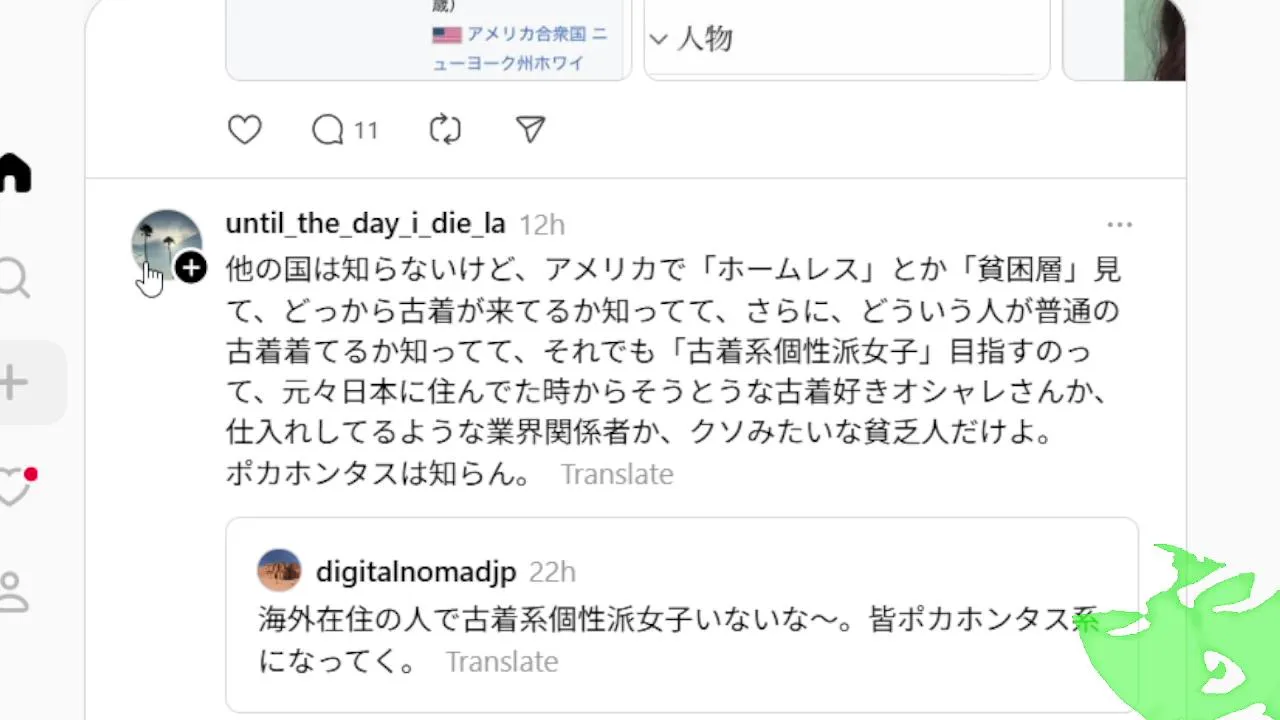
Task: Repost using the repost arrows icon
Action: [445, 130]
